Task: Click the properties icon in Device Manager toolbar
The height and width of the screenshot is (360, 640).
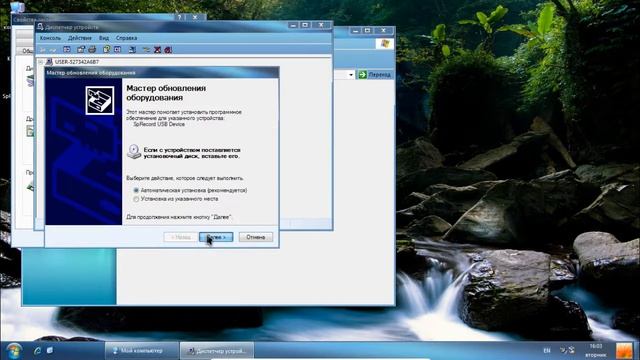Action: (x=81, y=50)
